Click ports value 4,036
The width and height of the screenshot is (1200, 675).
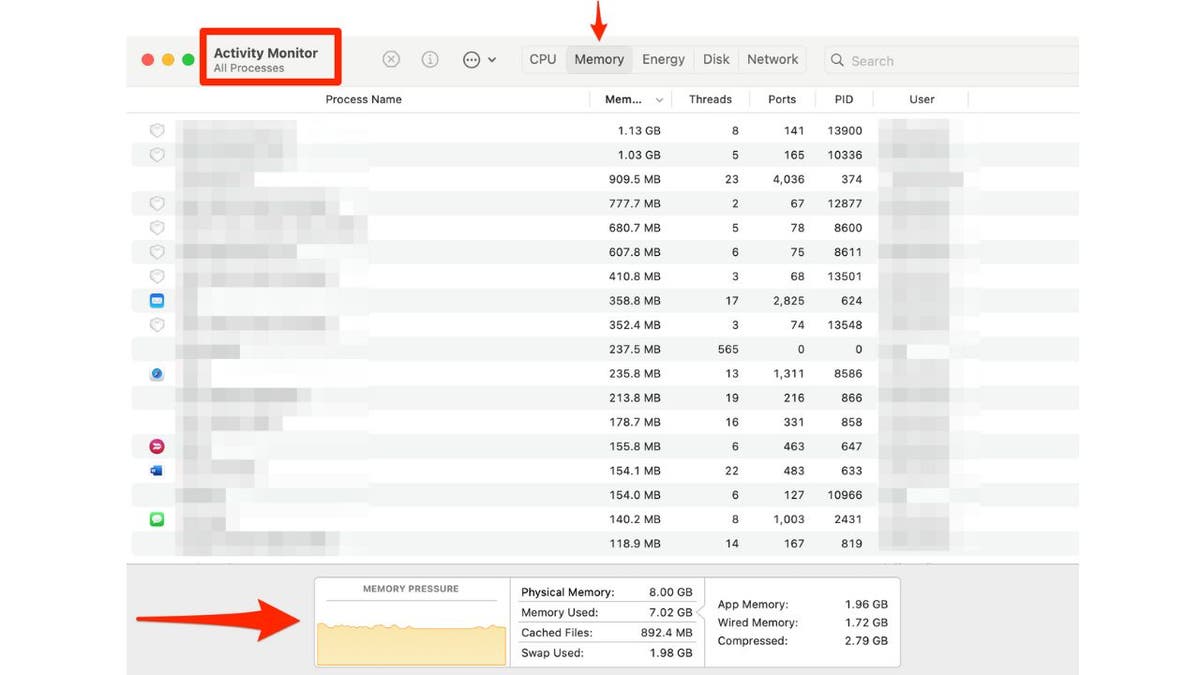coord(788,180)
